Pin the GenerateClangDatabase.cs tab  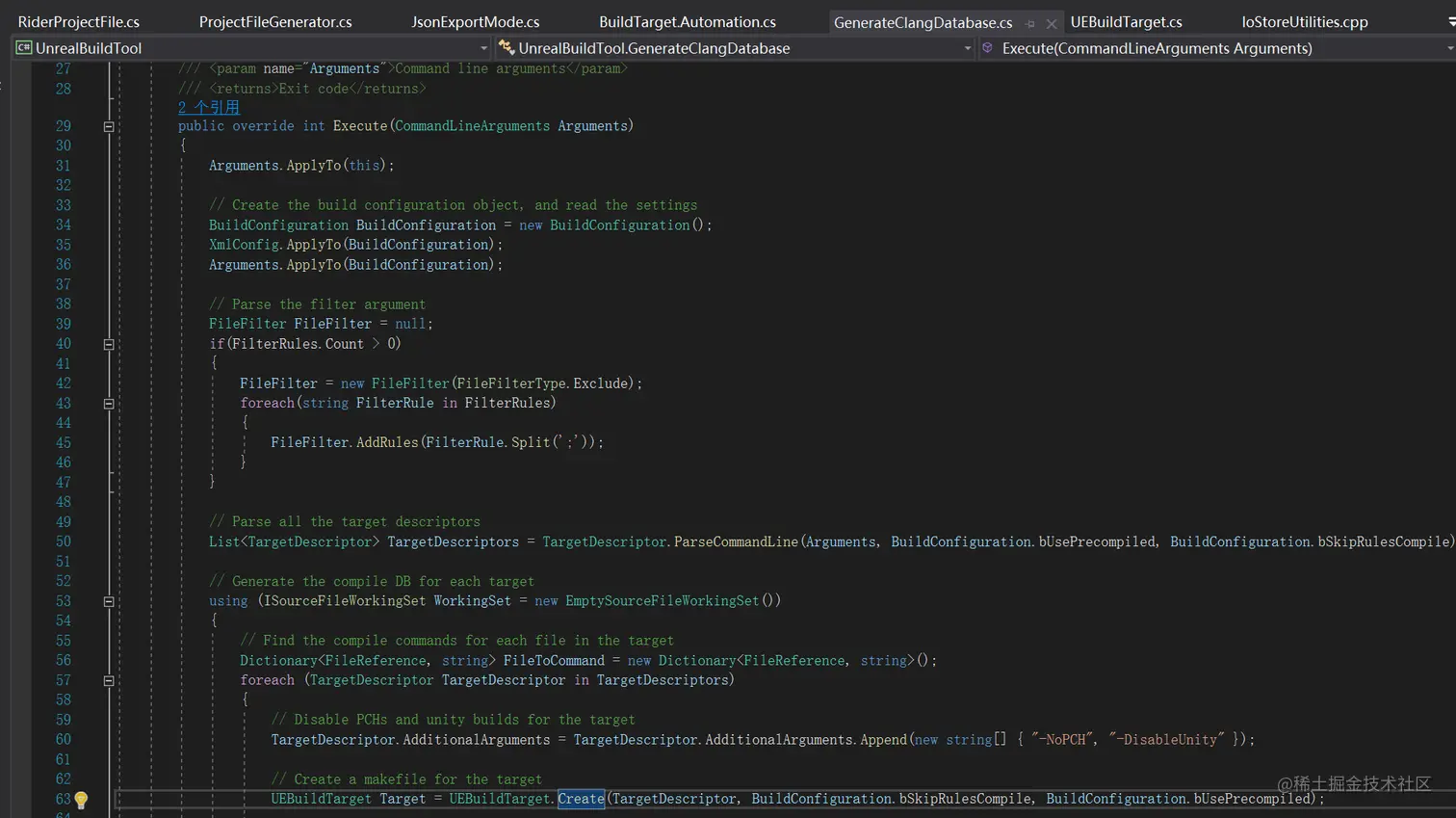(x=1030, y=23)
